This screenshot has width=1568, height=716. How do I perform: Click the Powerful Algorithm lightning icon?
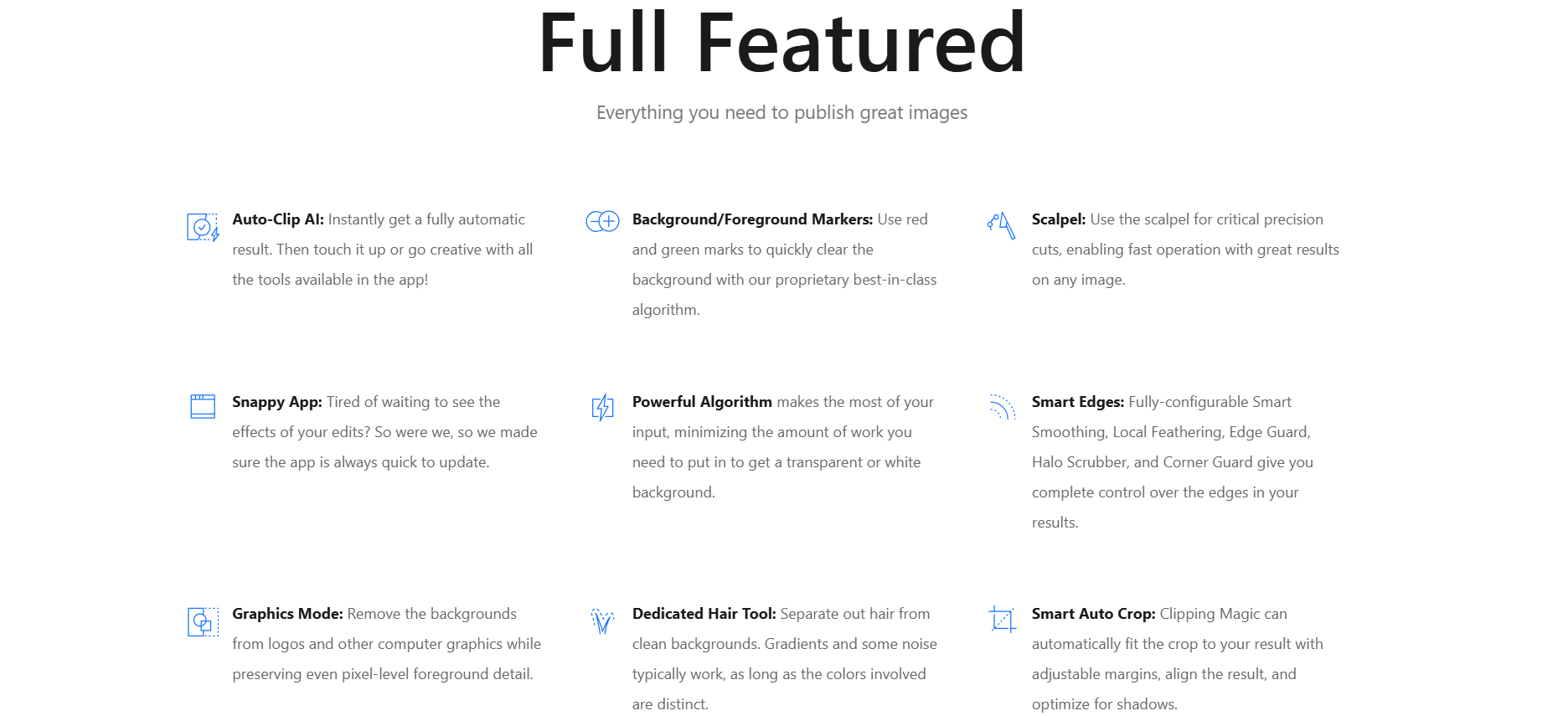pyautogui.click(x=602, y=408)
